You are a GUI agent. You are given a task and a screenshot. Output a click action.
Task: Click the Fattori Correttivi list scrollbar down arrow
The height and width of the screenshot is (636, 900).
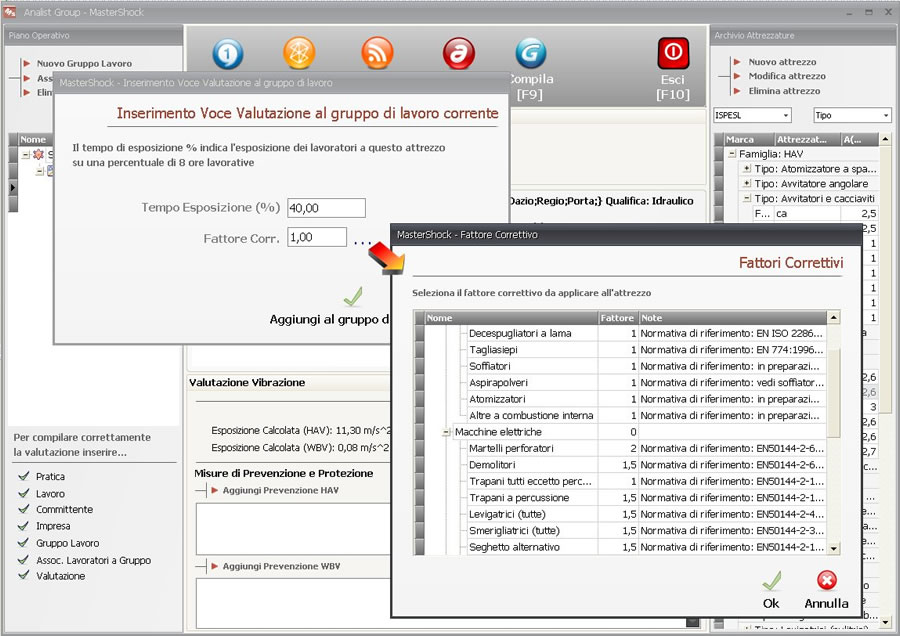tap(834, 548)
